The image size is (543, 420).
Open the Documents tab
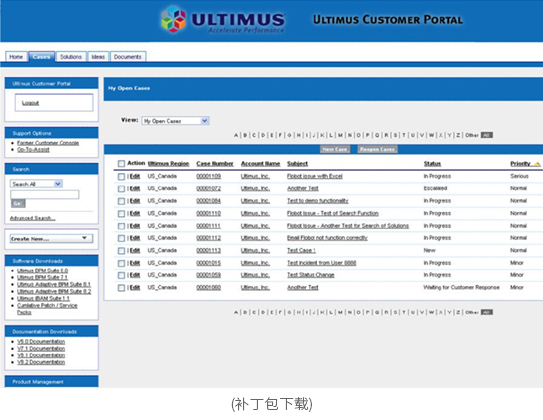pyautogui.click(x=128, y=57)
